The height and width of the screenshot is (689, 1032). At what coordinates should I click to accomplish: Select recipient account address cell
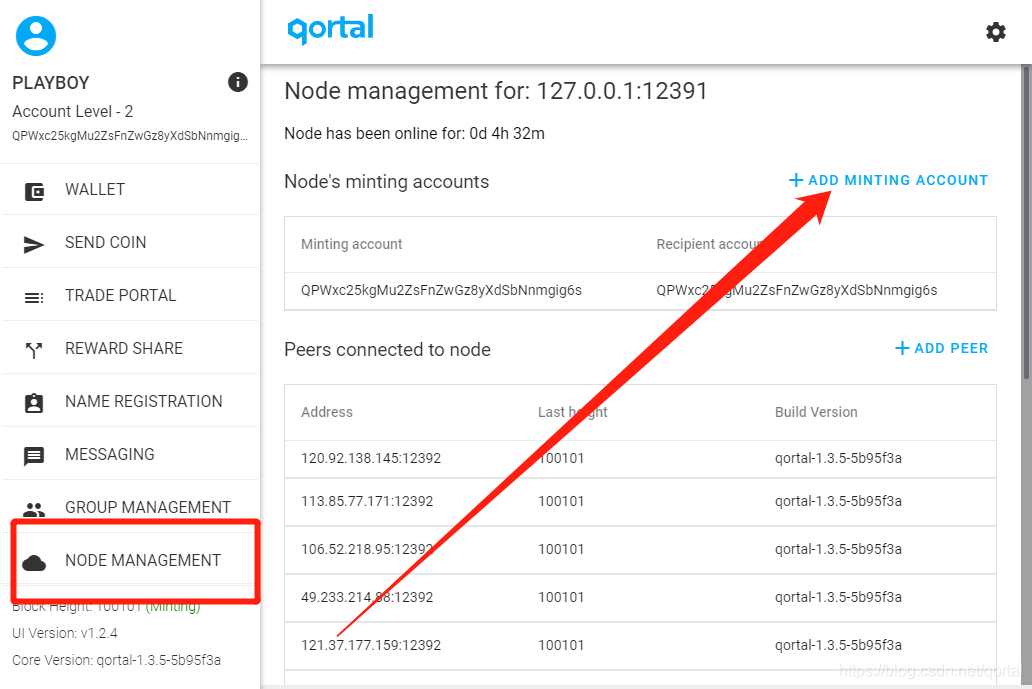(796, 290)
